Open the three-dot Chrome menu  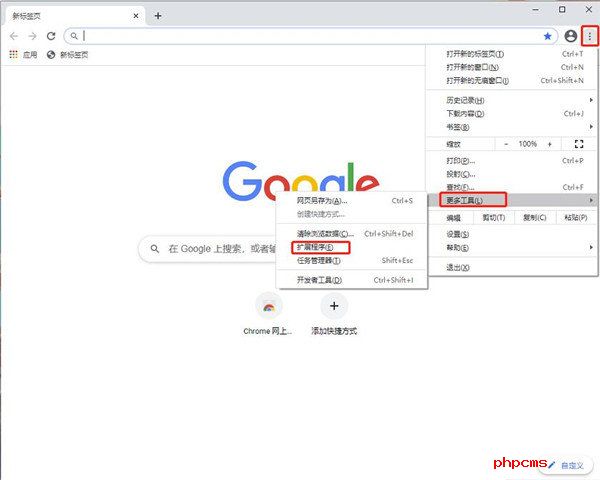point(590,36)
